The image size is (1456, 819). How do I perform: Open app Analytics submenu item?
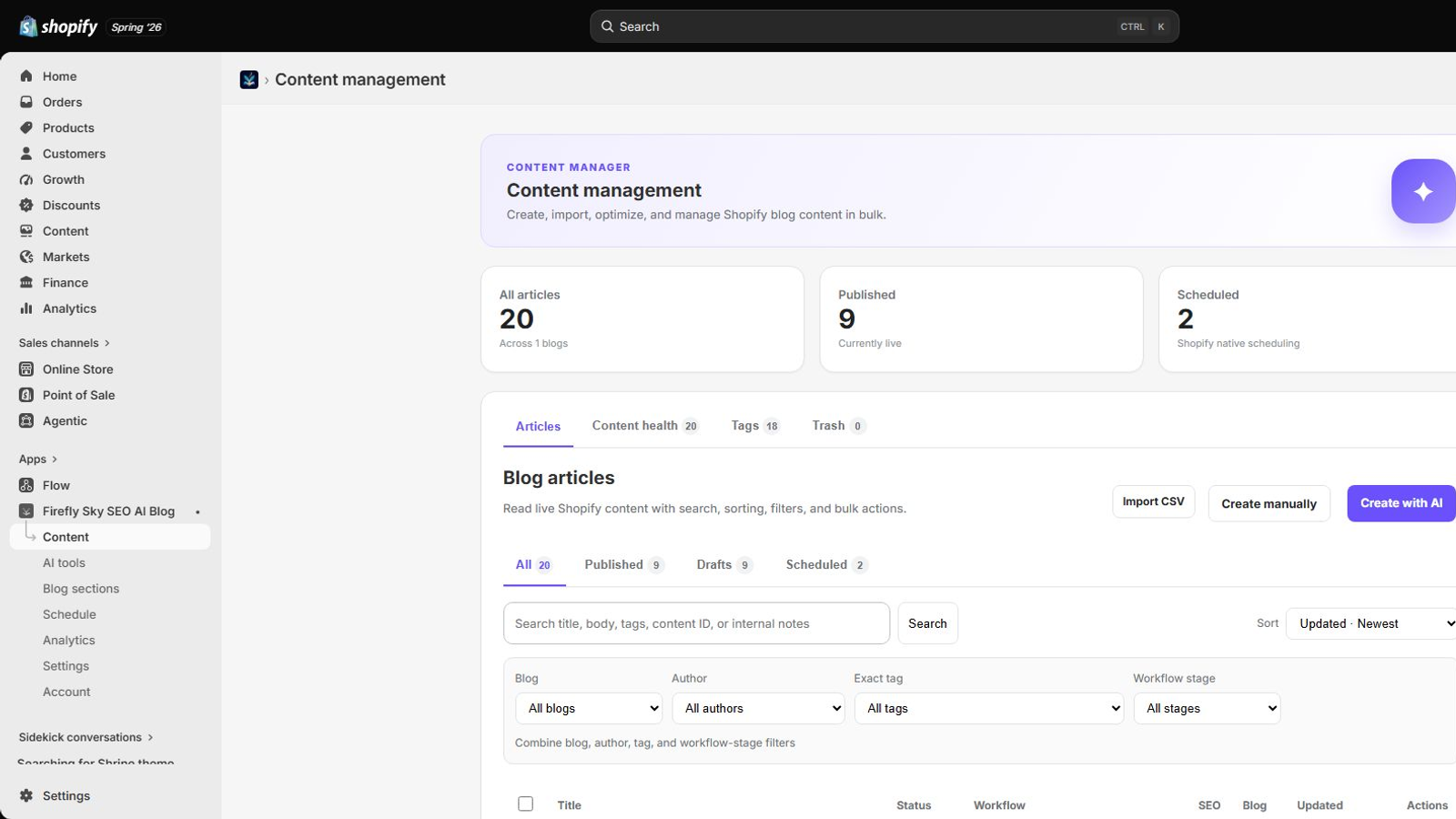(69, 641)
